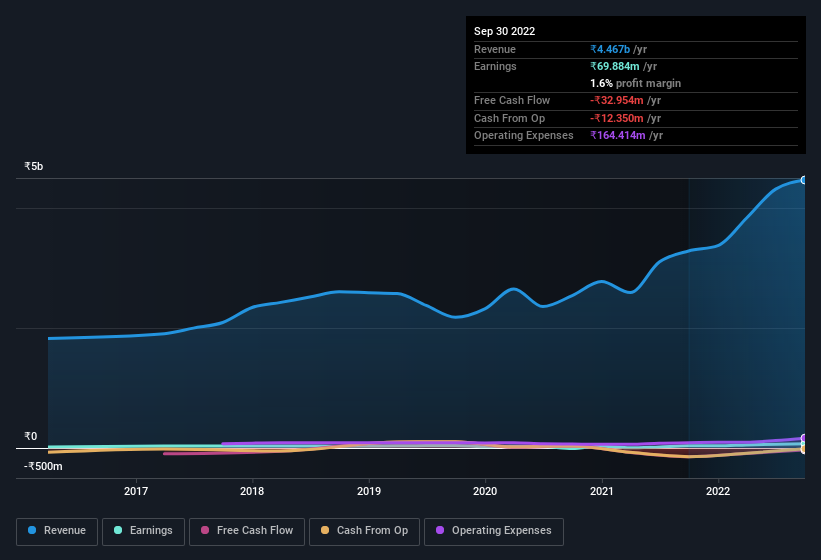821x560 pixels.
Task: Click the Revenue row label in tooltip
Action: [495, 49]
